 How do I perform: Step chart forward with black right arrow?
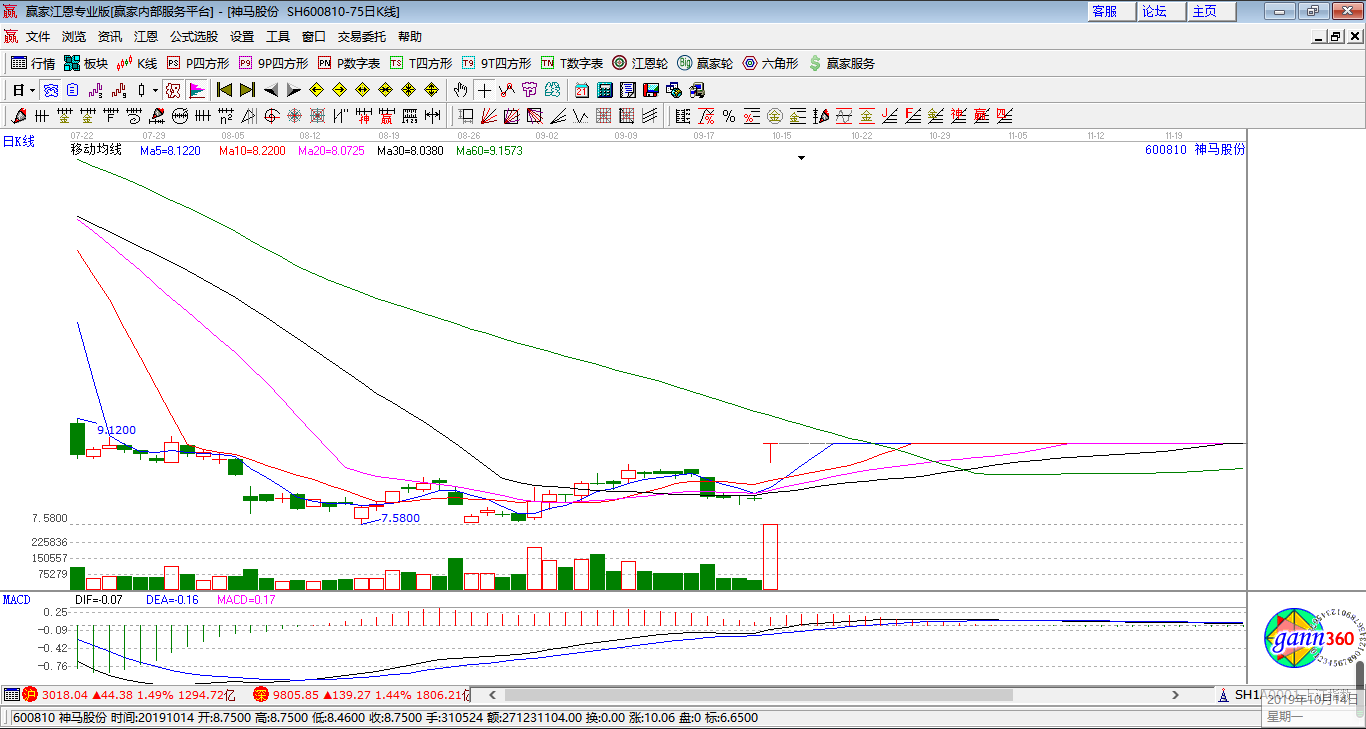point(293,90)
